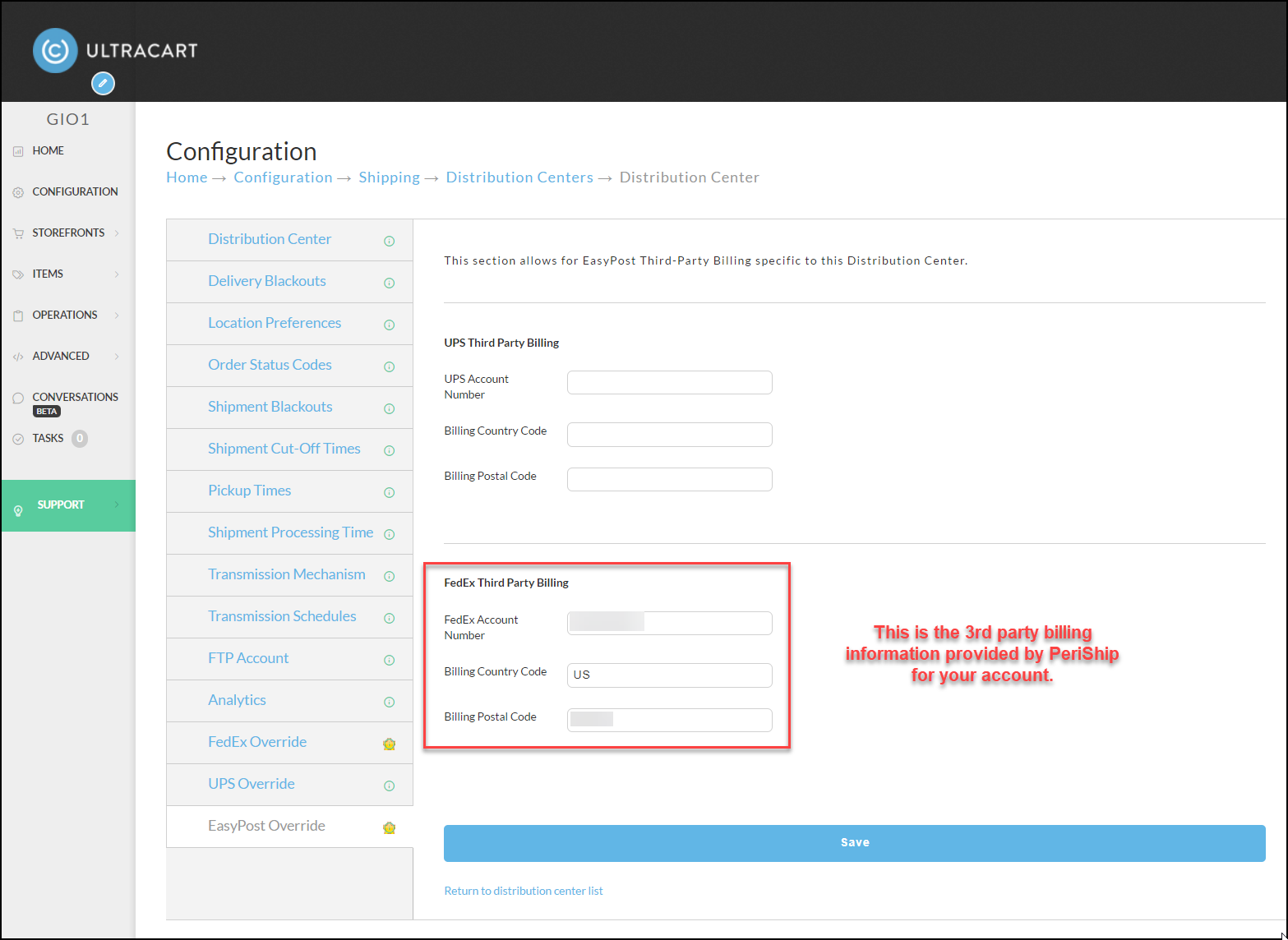Click Return to distribution center list link

[x=524, y=891]
